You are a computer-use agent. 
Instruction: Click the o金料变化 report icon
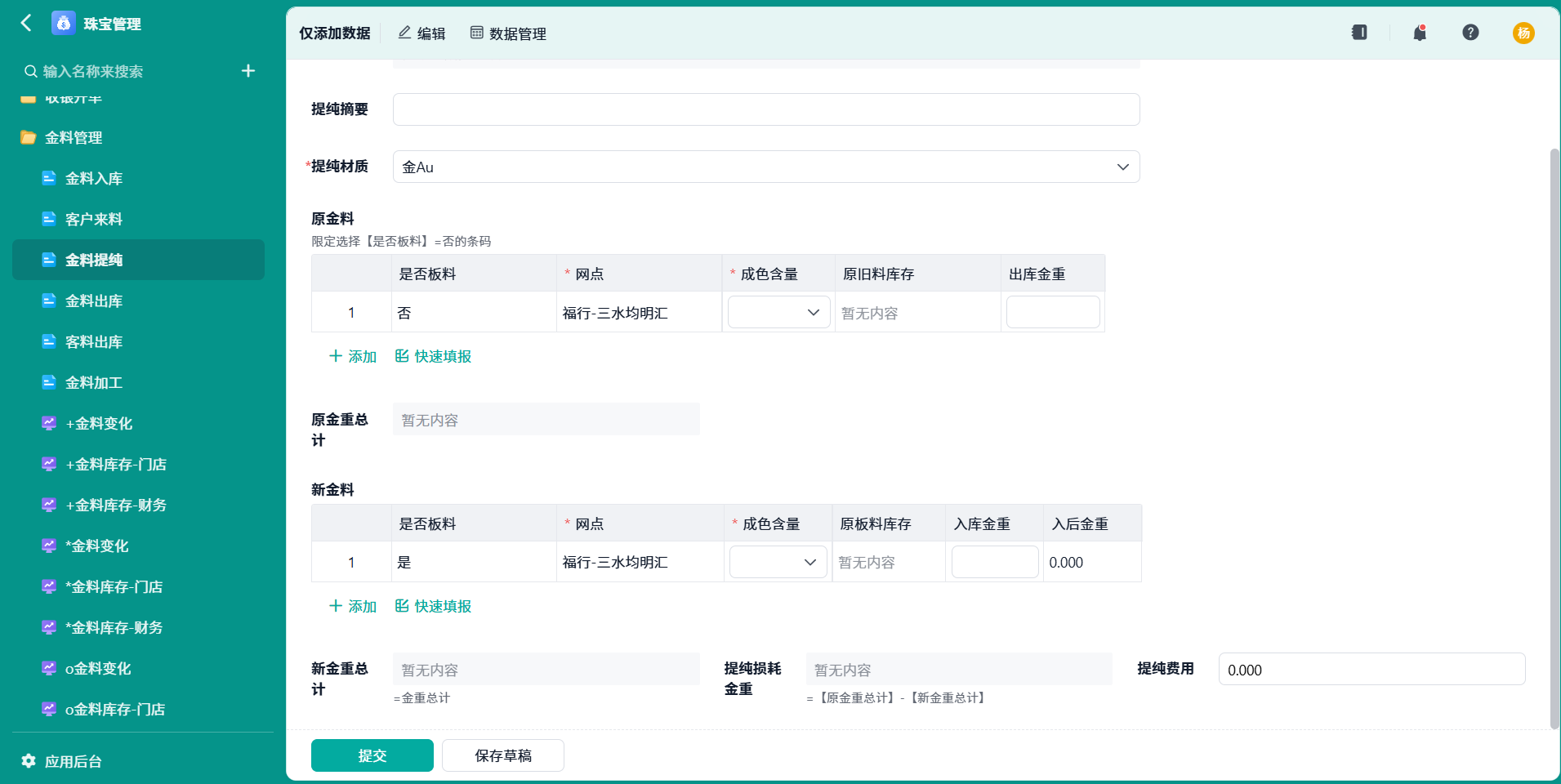pos(49,668)
